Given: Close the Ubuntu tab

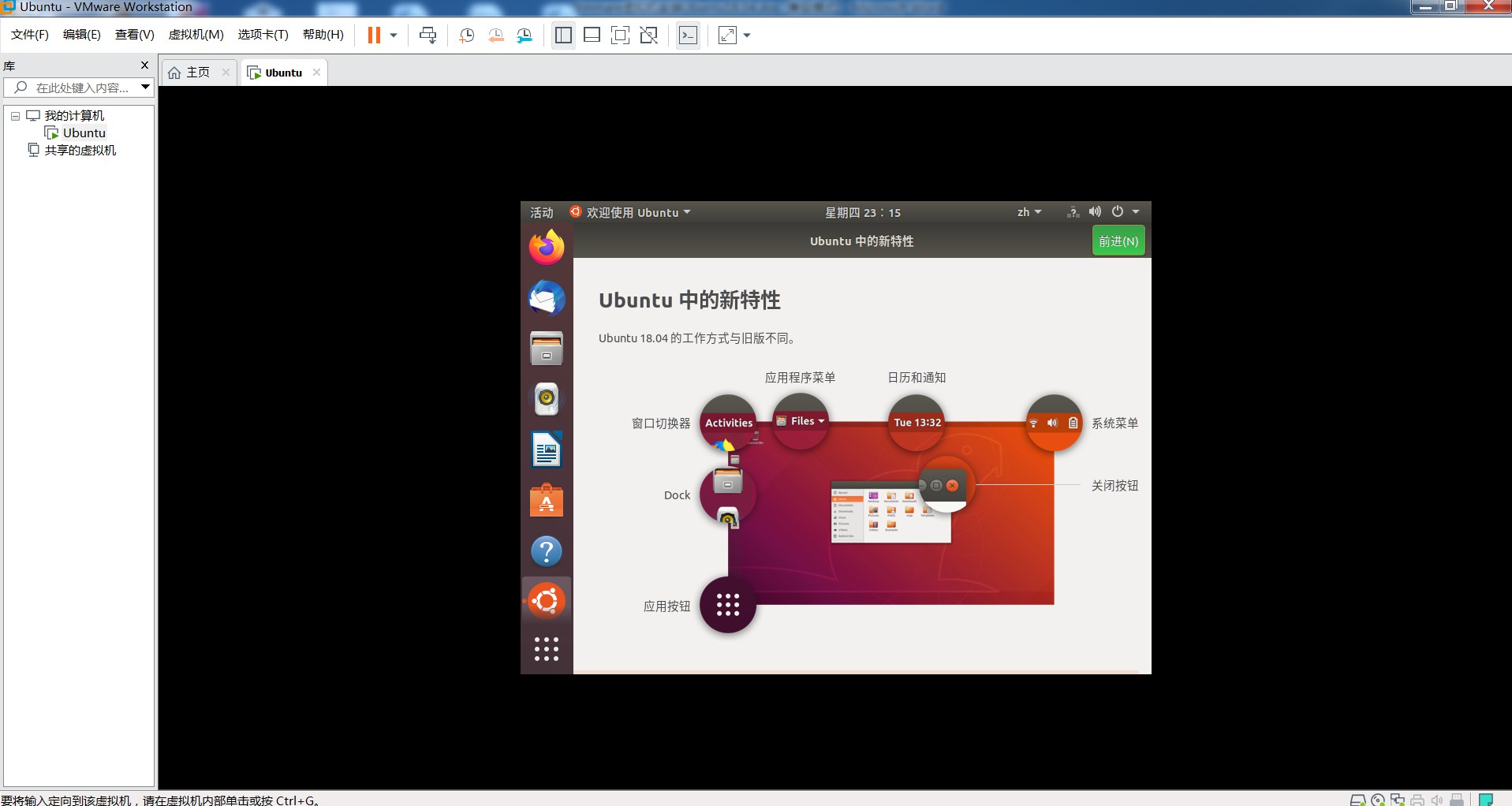Looking at the screenshot, I should [316, 73].
